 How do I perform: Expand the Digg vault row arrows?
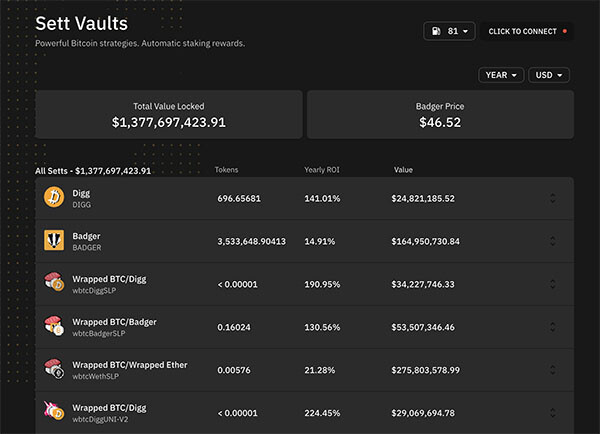pyautogui.click(x=553, y=198)
